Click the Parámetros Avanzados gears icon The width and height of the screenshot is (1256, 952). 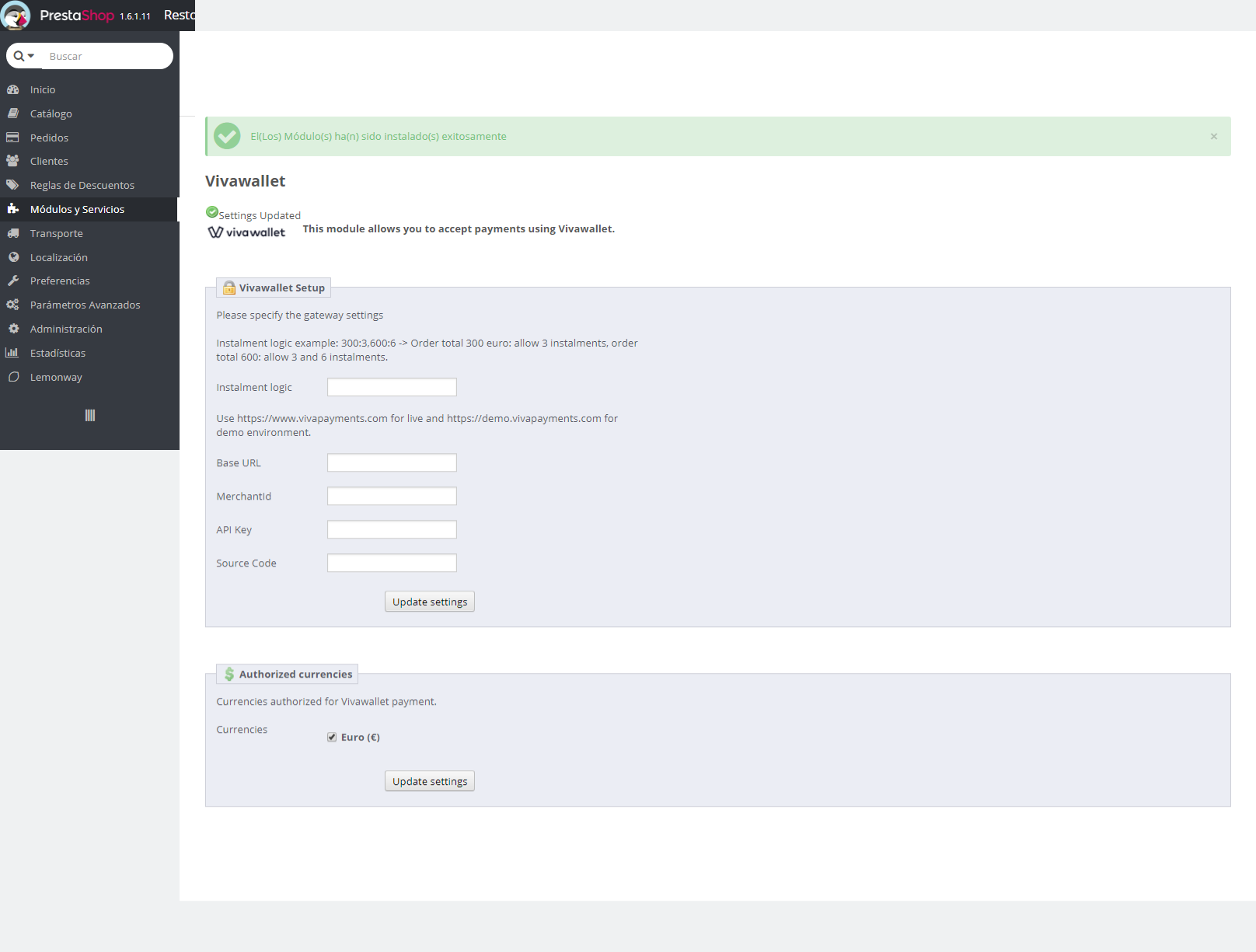tap(13, 305)
